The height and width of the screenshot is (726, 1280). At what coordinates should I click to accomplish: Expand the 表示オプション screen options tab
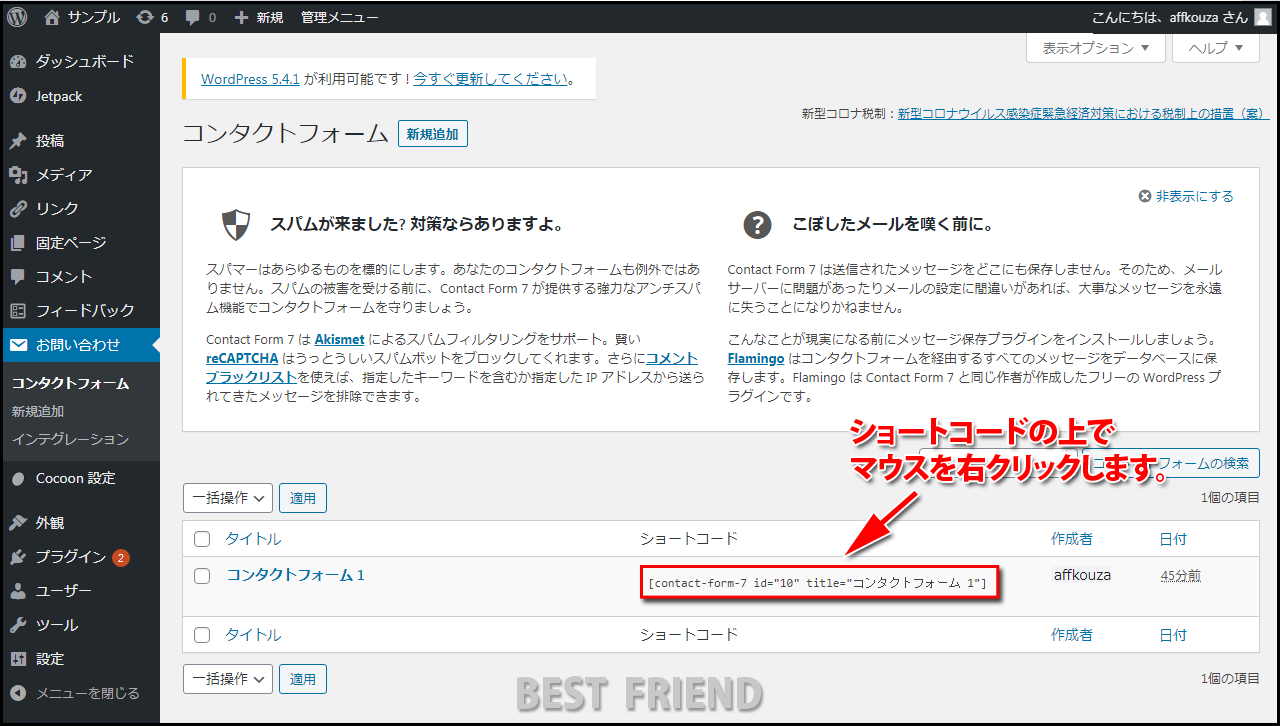point(1096,48)
